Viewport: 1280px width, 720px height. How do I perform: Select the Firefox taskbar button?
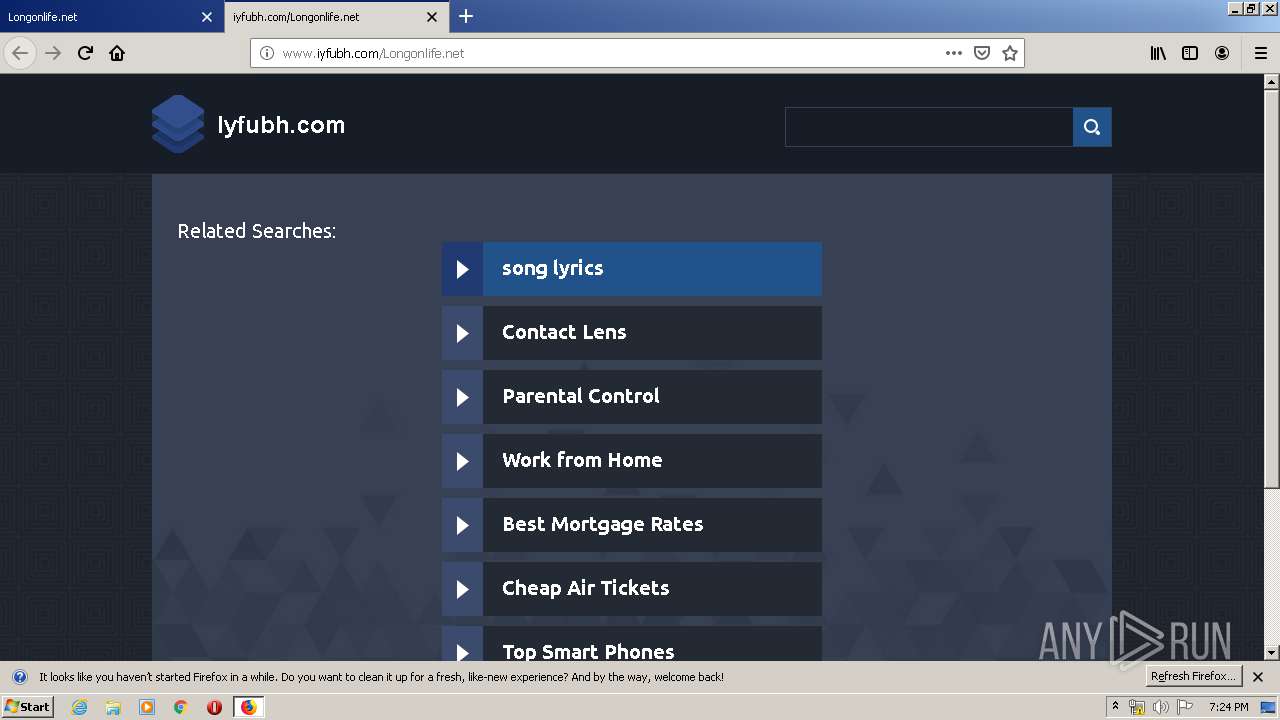point(248,707)
